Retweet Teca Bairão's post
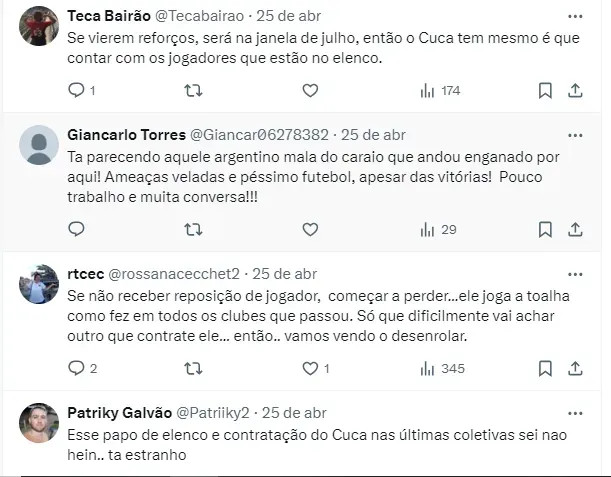The width and height of the screenshot is (611, 477). pyautogui.click(x=194, y=91)
